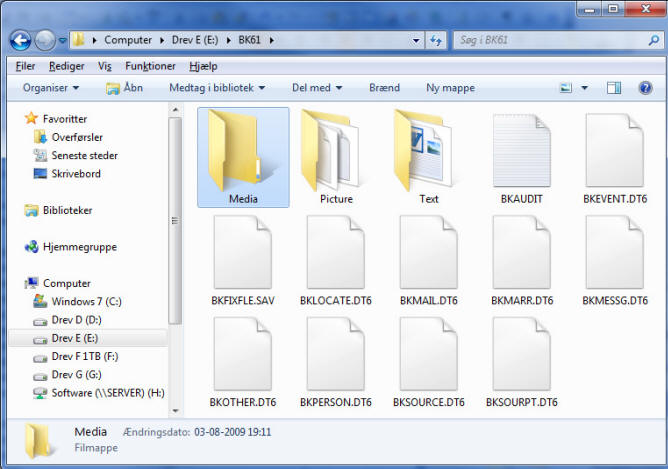The height and width of the screenshot is (469, 668).
Task: Select the BKSOURPT.DT6 file icon
Action: [522, 354]
